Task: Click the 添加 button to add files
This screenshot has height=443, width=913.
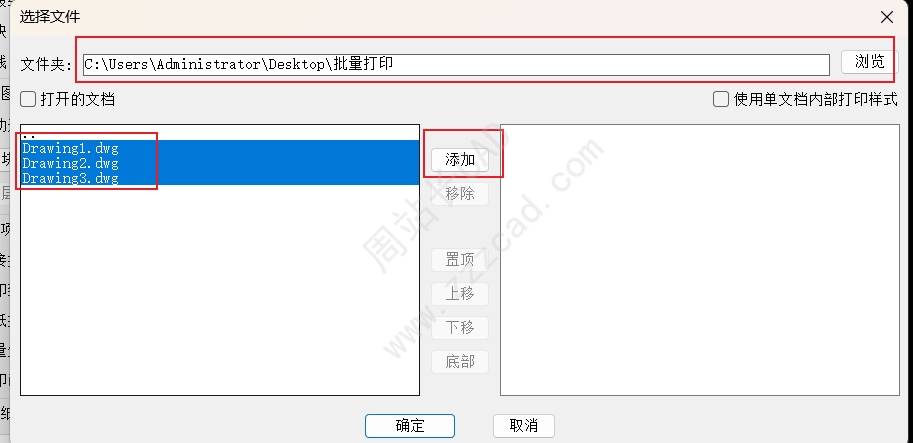Action: pyautogui.click(x=459, y=160)
